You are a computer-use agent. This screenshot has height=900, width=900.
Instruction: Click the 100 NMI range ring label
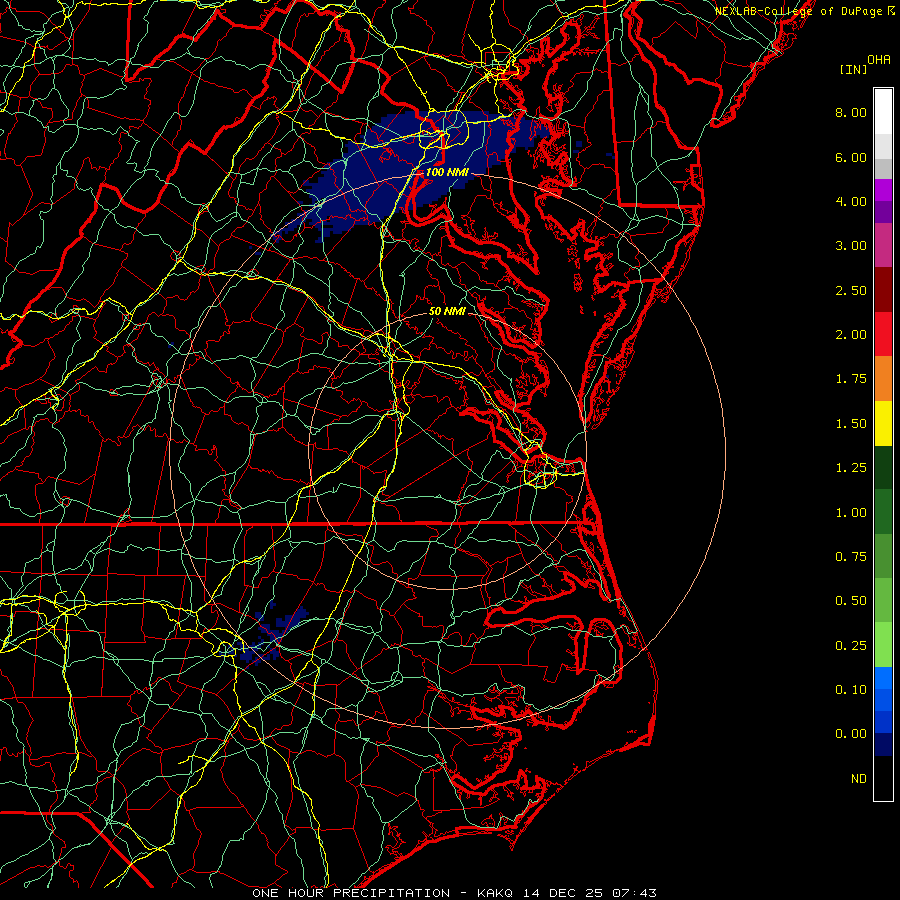(447, 172)
